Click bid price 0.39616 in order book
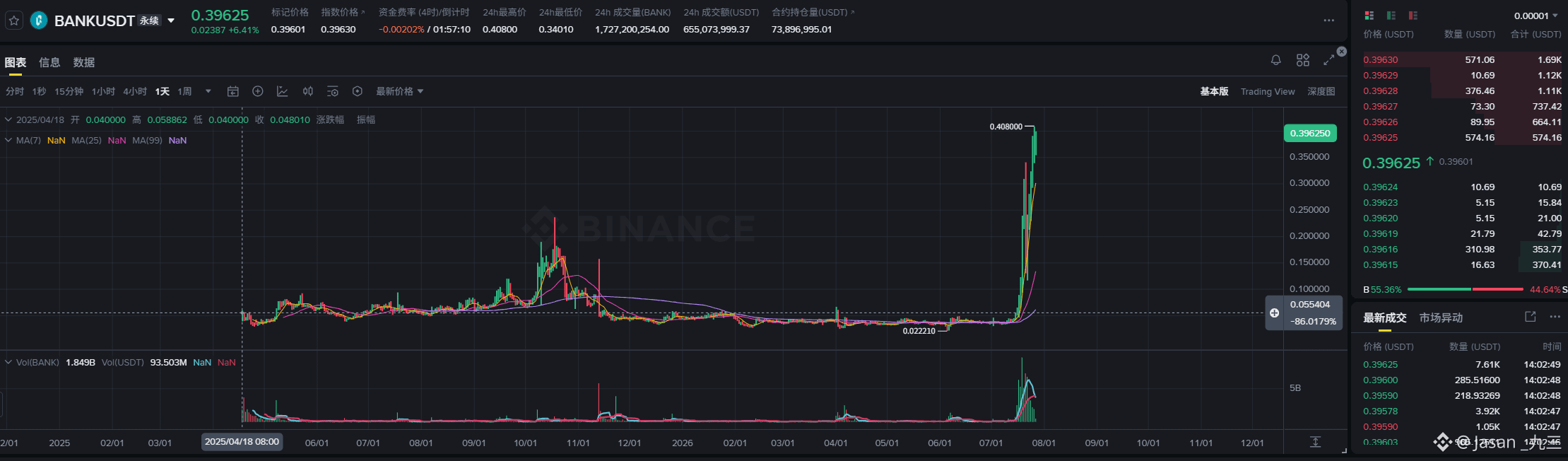The width and height of the screenshot is (1568, 461). [x=1381, y=250]
